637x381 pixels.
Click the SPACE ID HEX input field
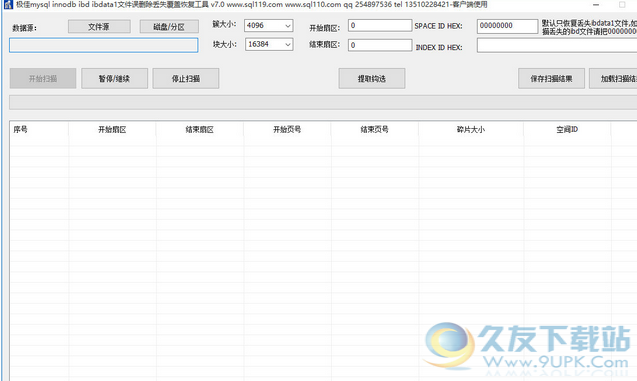tap(507, 26)
